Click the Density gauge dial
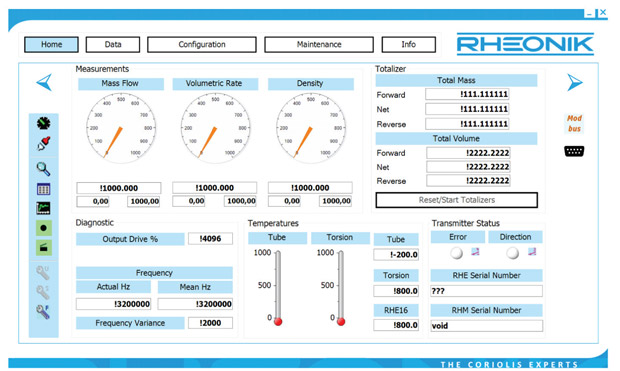This screenshot has width=620, height=371. (x=310, y=128)
